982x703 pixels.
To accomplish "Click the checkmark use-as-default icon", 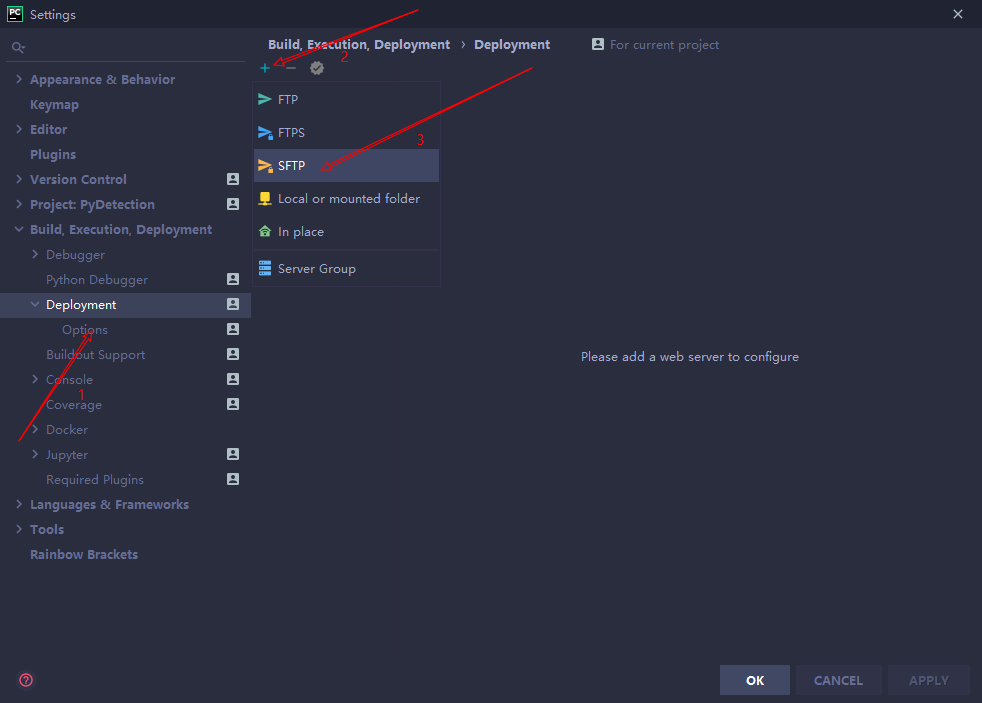I will (x=317, y=68).
